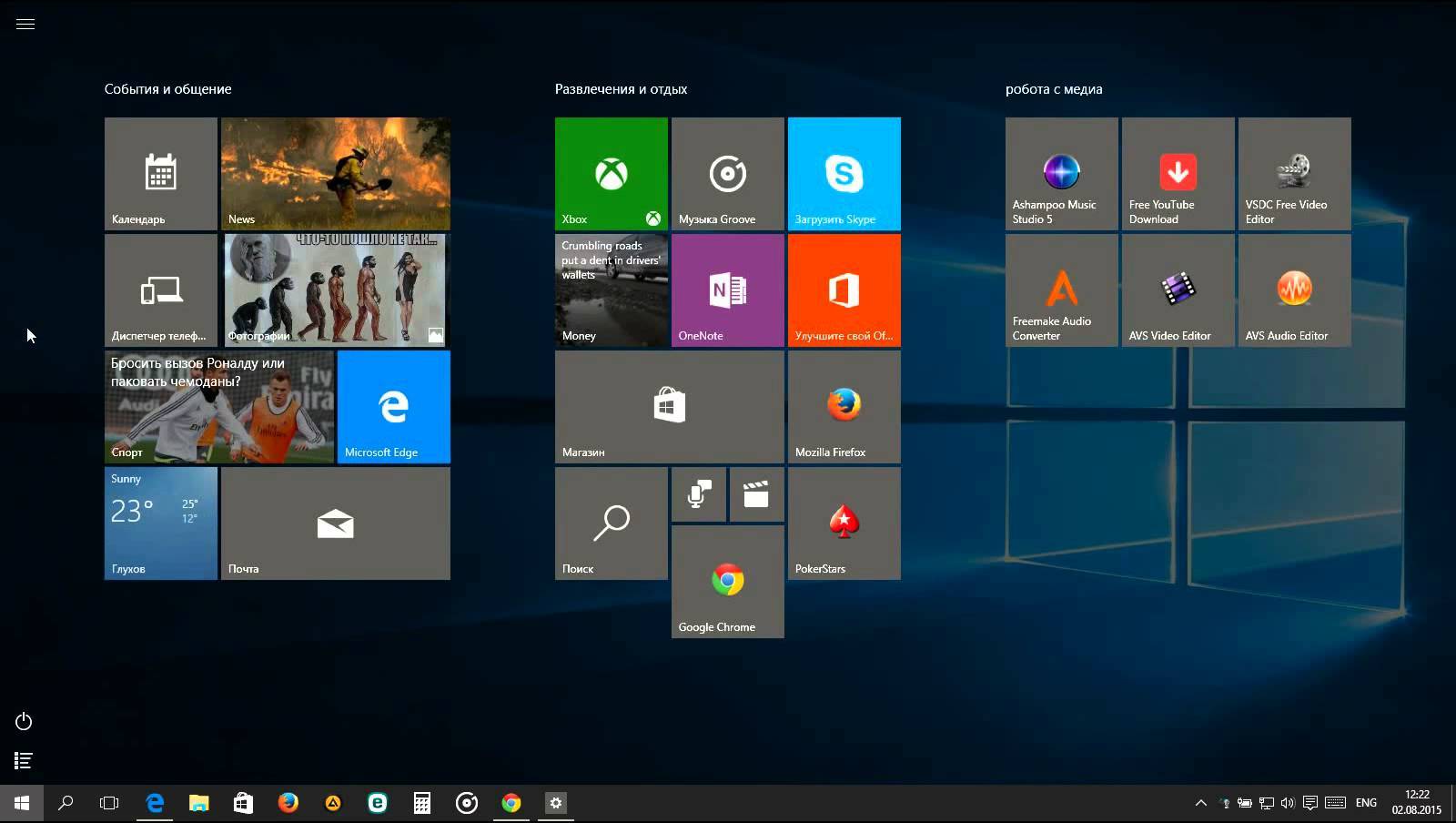Click the power button icon
This screenshot has width=1456, height=823.
coord(24,721)
